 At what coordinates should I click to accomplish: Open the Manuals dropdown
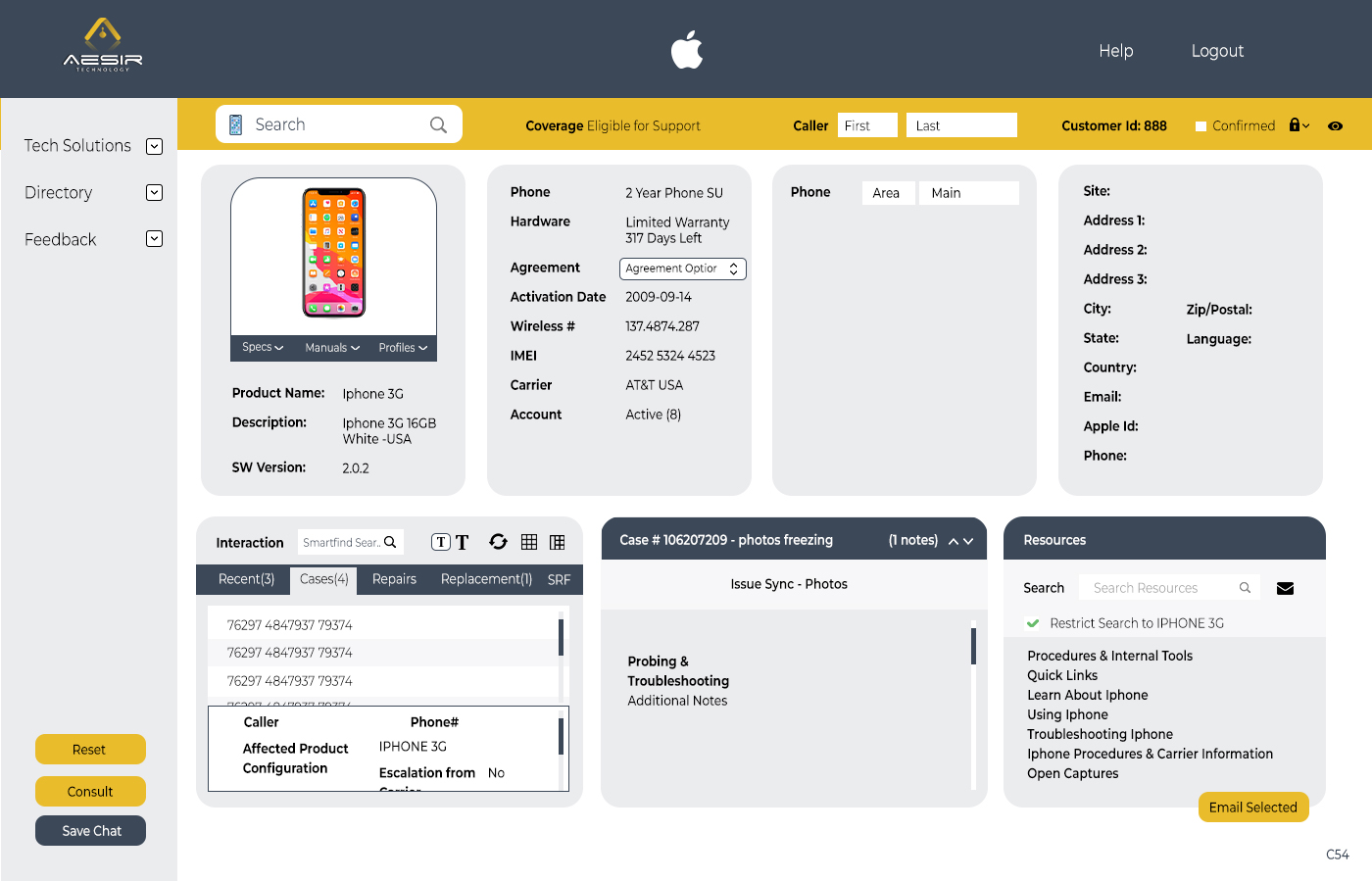point(332,348)
